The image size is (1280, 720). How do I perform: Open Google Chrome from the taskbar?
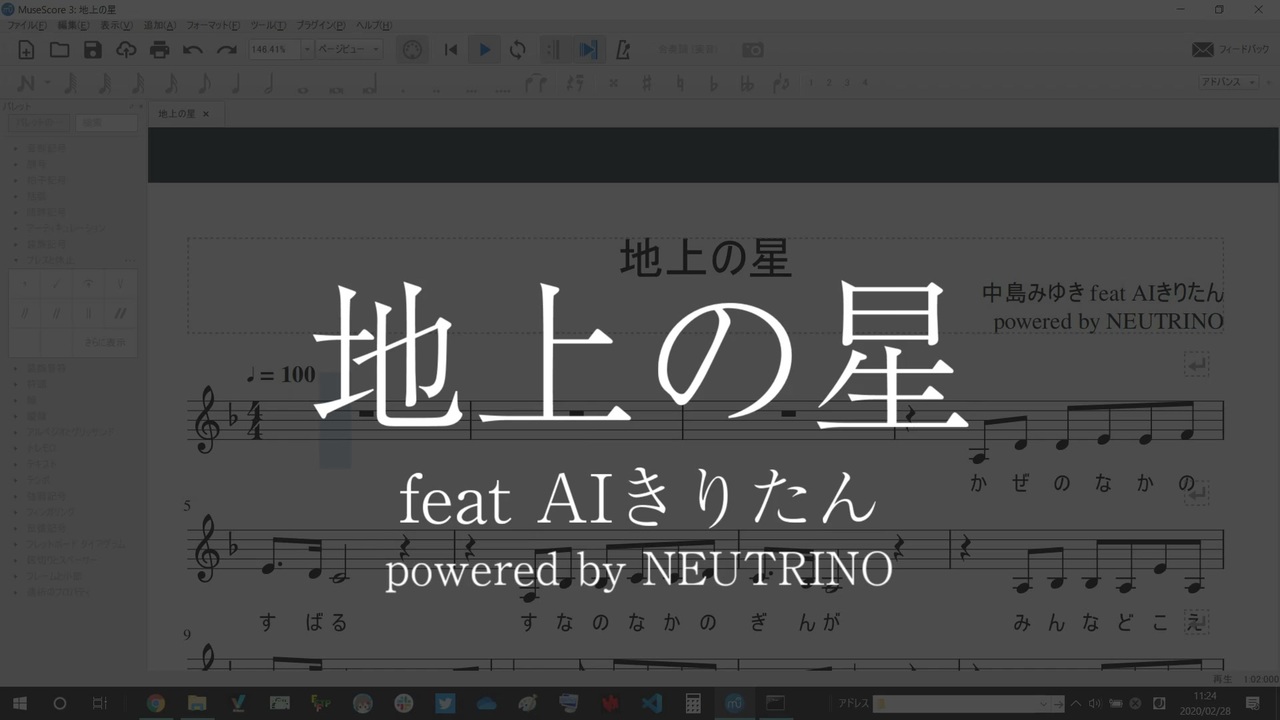pyautogui.click(x=156, y=703)
